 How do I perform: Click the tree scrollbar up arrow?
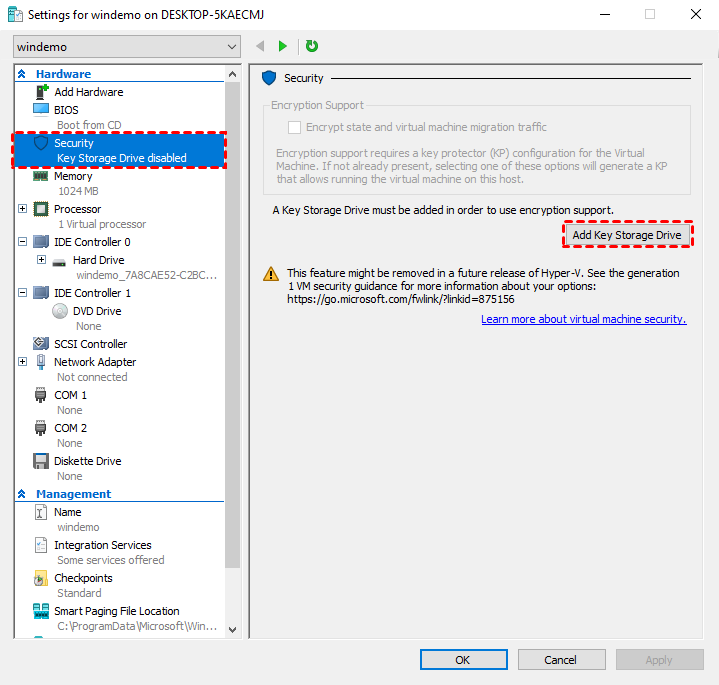pyautogui.click(x=232, y=74)
